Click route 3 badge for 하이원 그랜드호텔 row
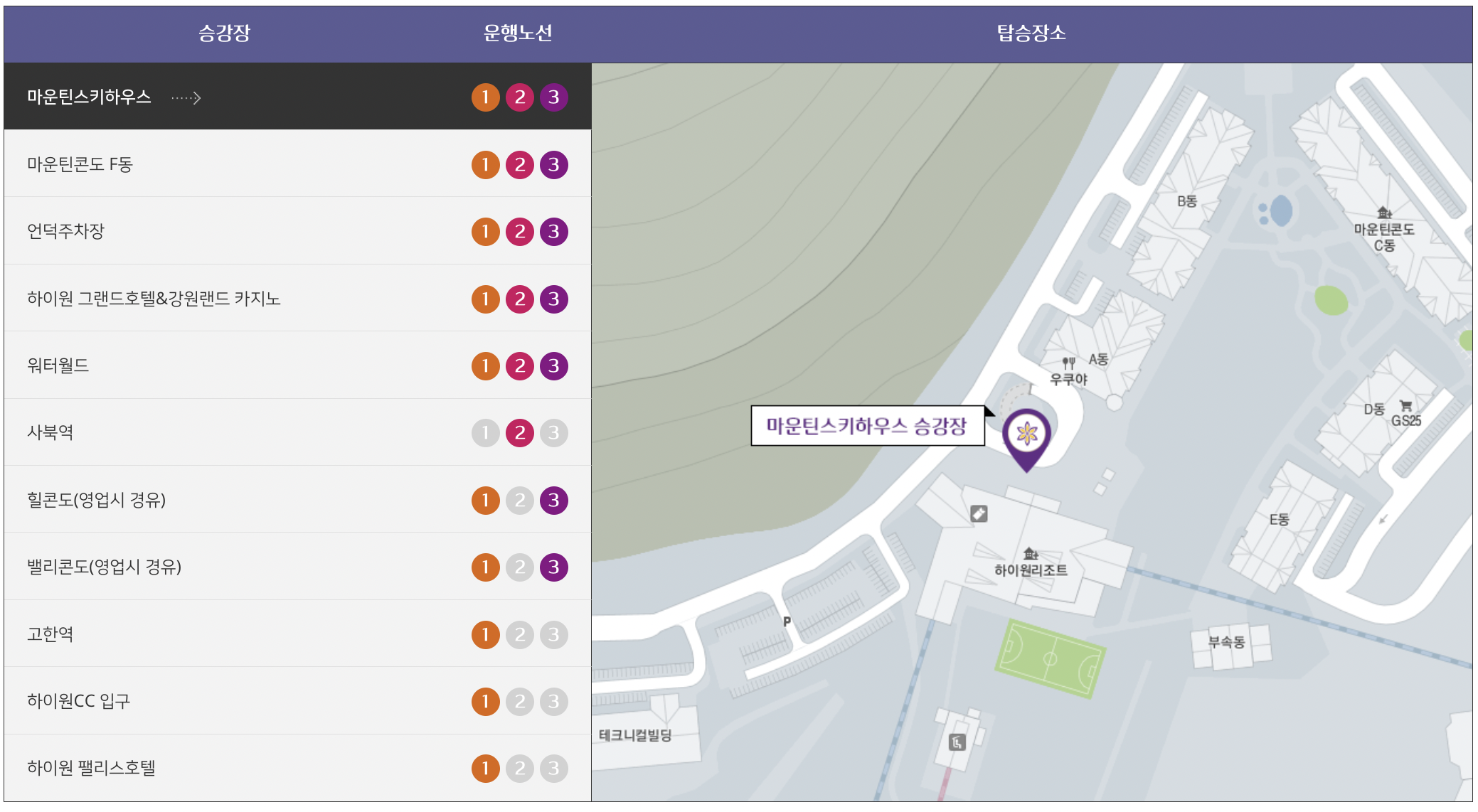This screenshot has width=1478, height=812. tap(554, 299)
